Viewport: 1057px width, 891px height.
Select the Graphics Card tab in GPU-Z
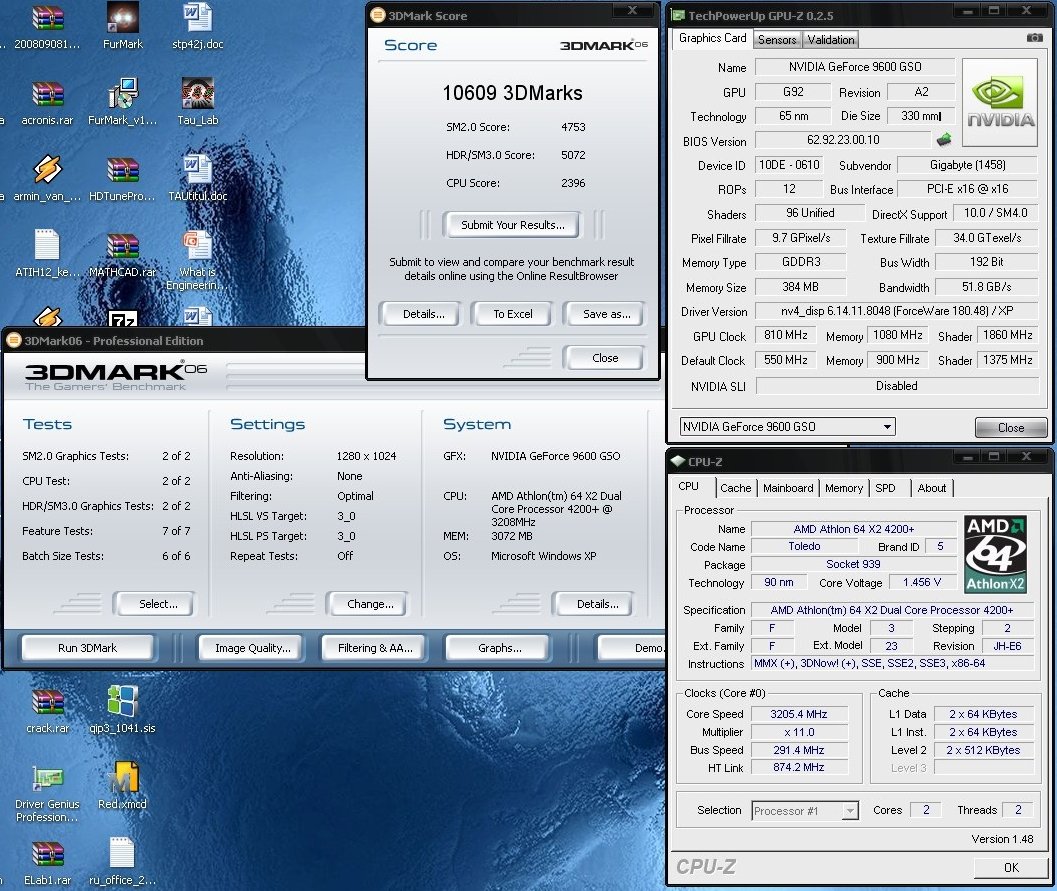[x=713, y=38]
